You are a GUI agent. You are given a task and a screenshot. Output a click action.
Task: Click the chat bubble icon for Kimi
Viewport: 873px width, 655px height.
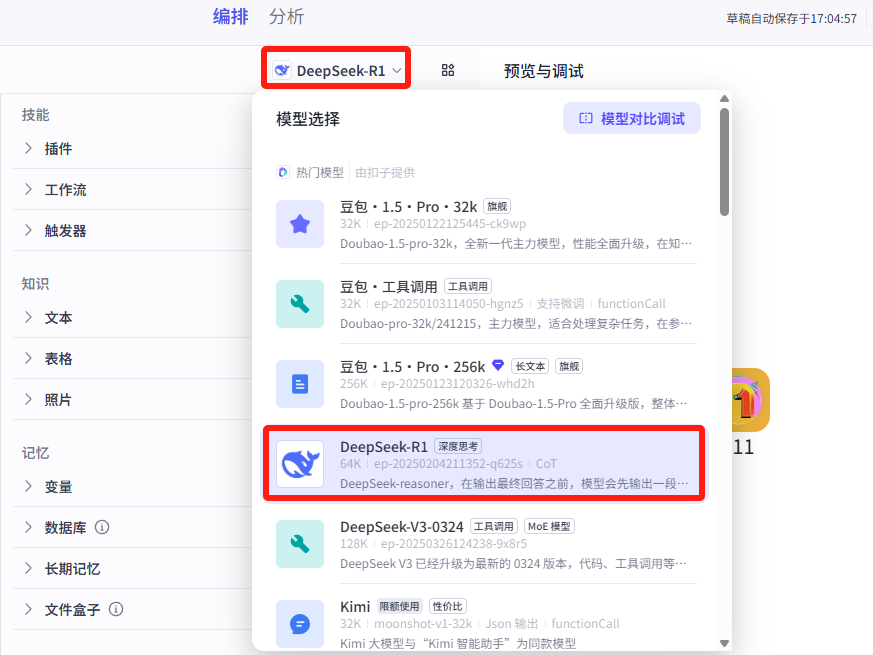click(x=300, y=624)
